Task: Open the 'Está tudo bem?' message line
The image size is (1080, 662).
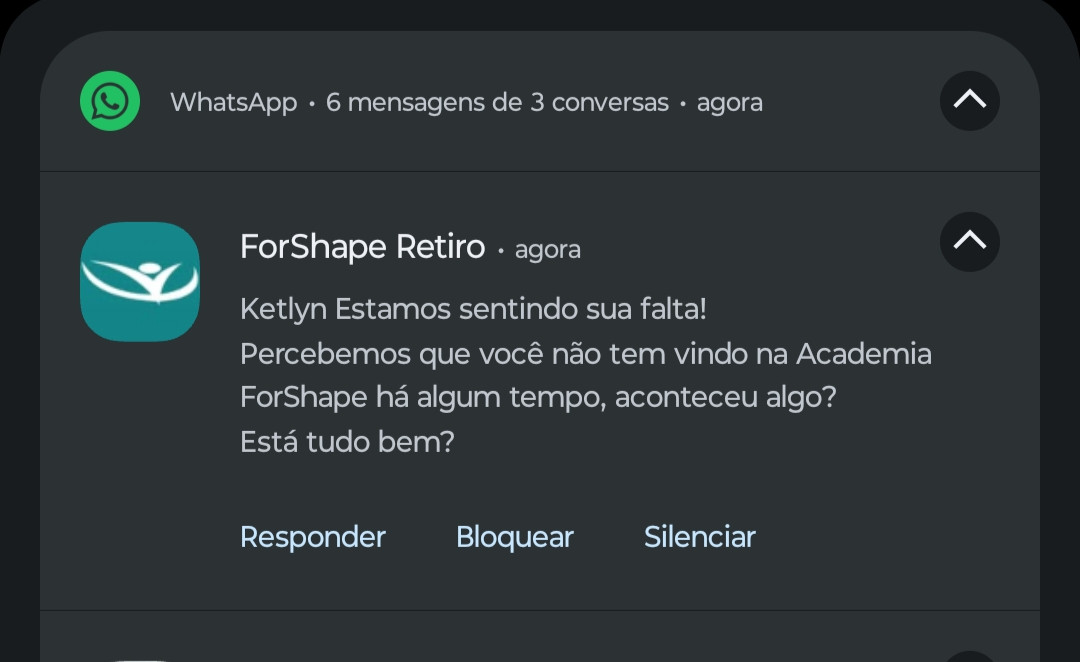Action: (x=347, y=442)
